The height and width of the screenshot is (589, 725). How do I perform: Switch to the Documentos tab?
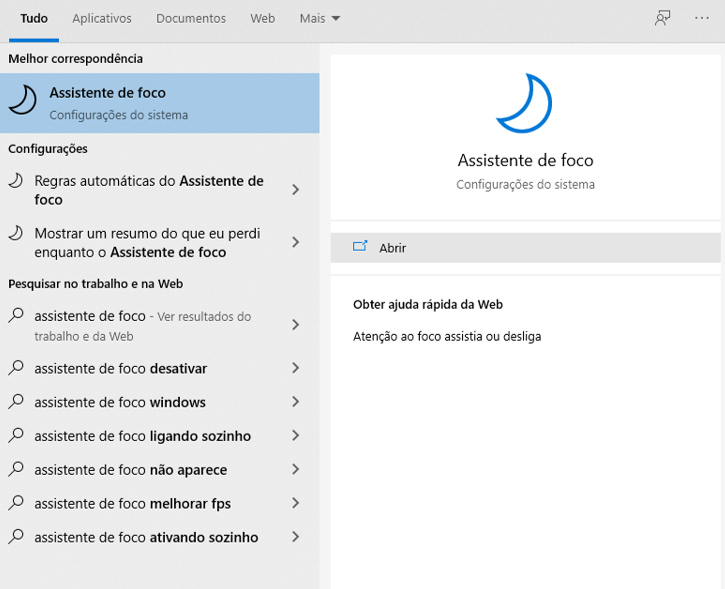[191, 18]
